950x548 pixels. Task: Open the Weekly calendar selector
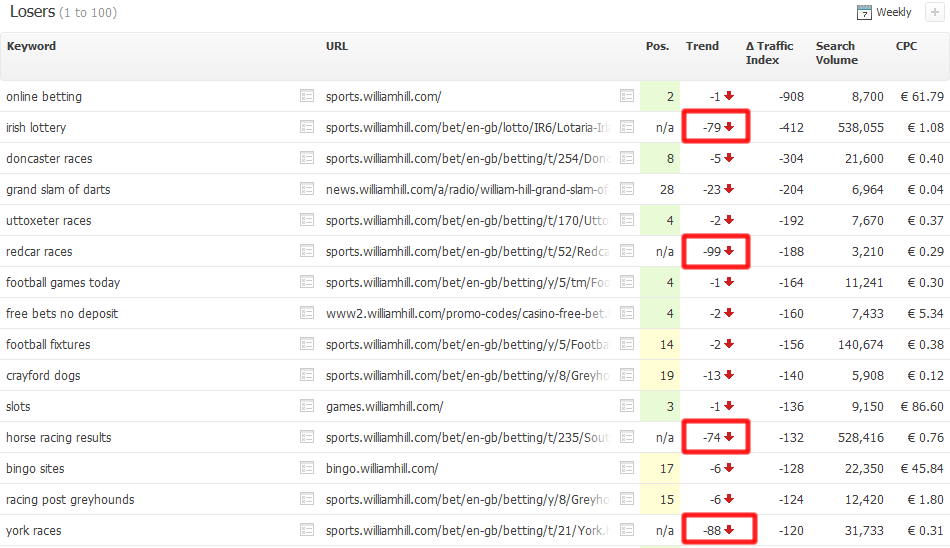[884, 12]
